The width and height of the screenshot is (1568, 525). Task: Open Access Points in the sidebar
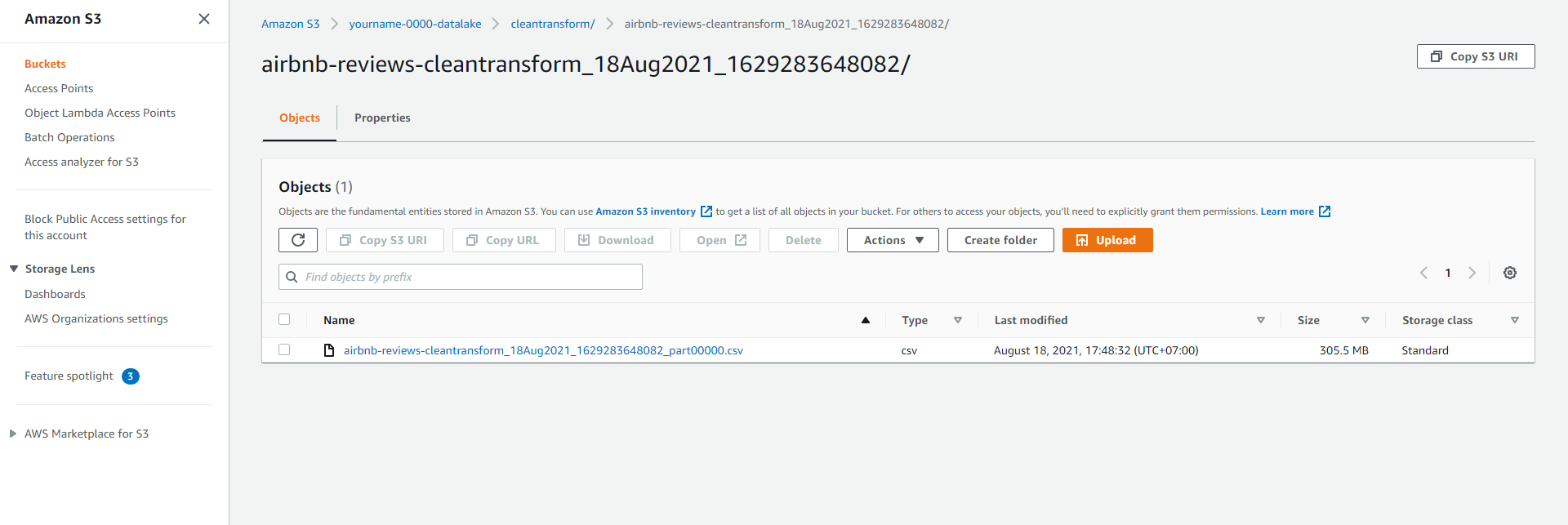tap(59, 88)
